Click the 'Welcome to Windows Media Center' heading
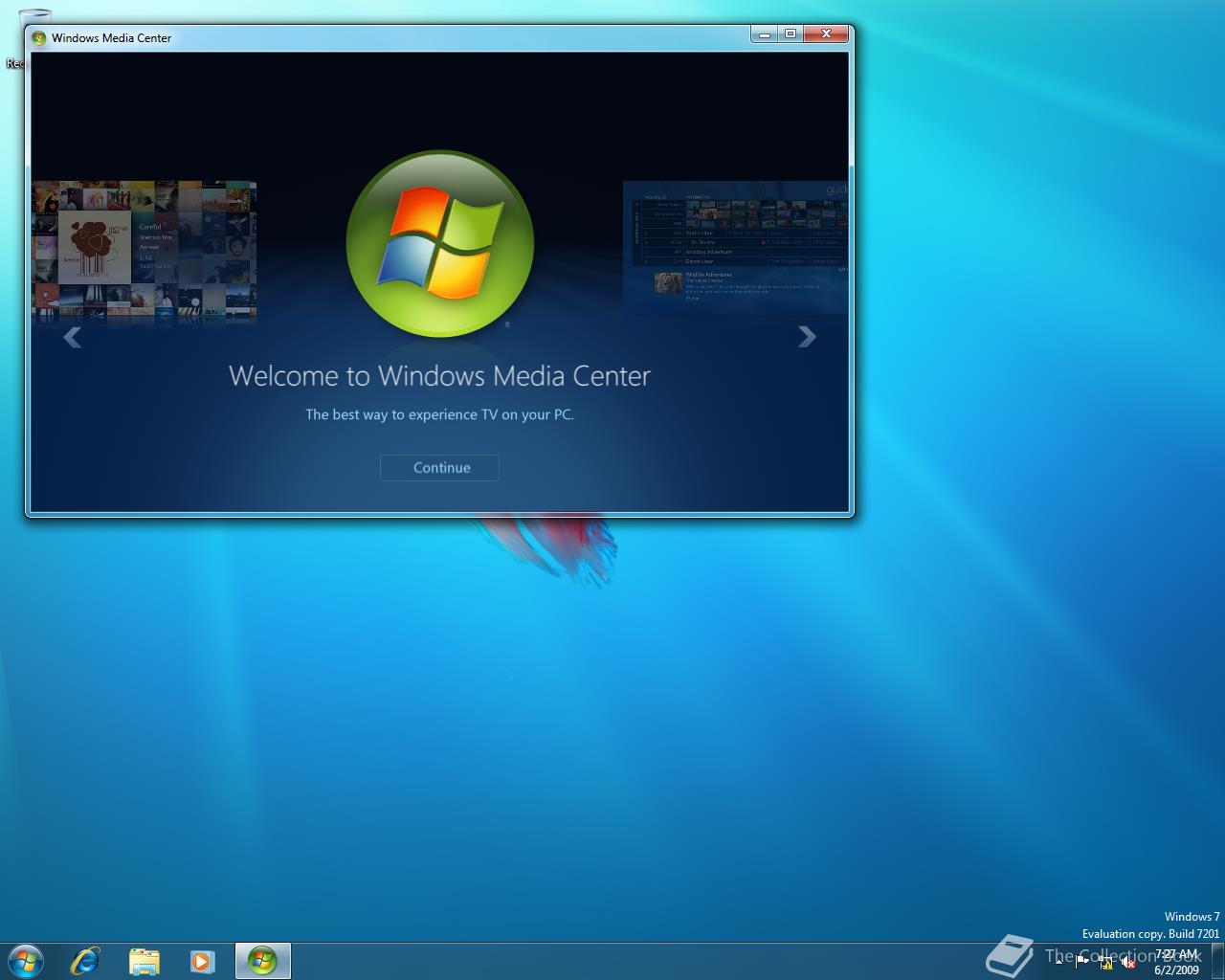This screenshot has height=980, width=1225. (x=439, y=375)
